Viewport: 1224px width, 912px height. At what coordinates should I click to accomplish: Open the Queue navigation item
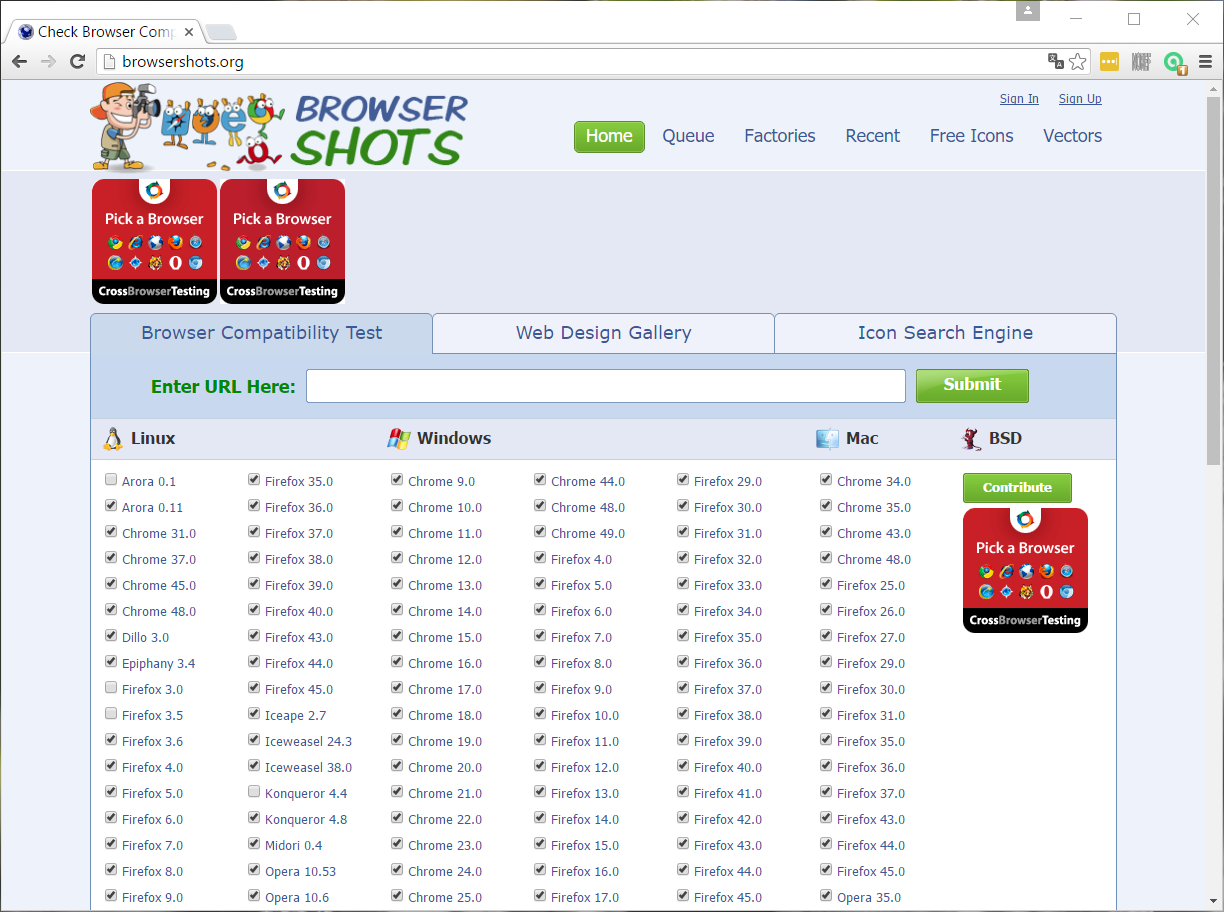click(x=688, y=136)
